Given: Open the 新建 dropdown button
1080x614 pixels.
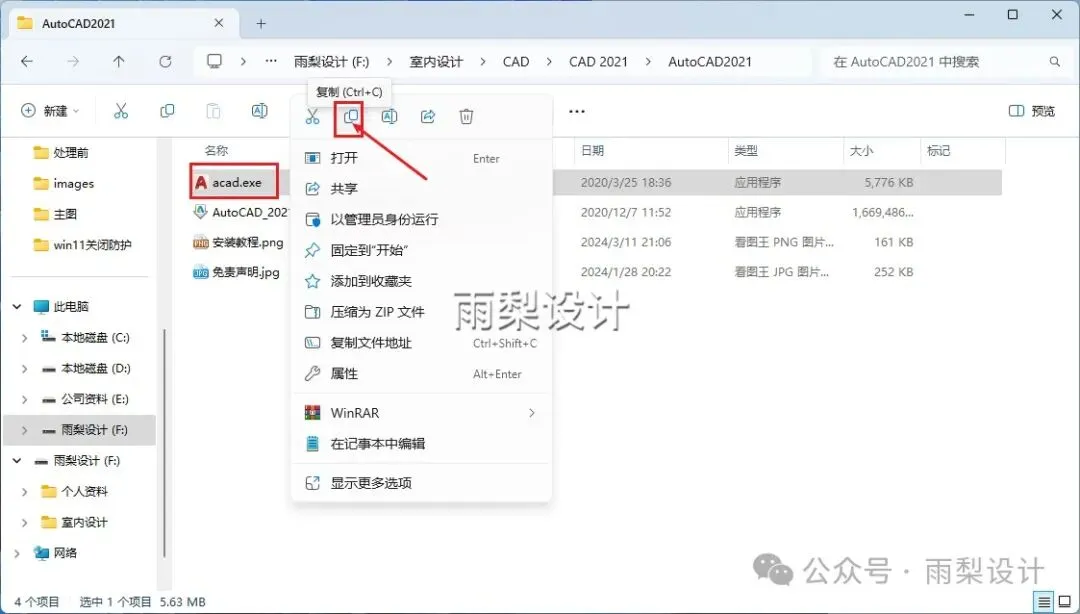Looking at the screenshot, I should pyautogui.click(x=50, y=111).
